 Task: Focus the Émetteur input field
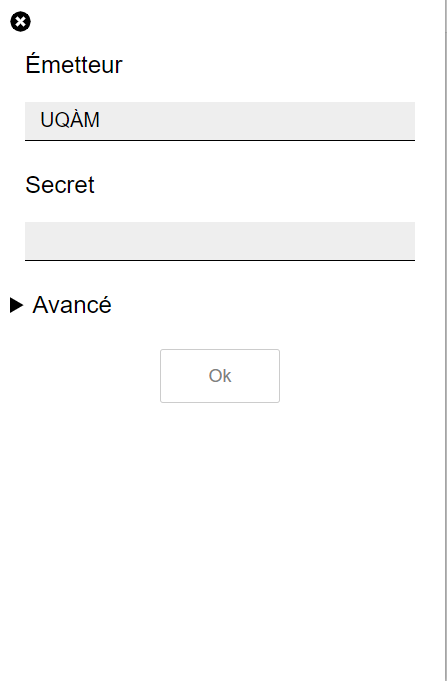point(220,121)
